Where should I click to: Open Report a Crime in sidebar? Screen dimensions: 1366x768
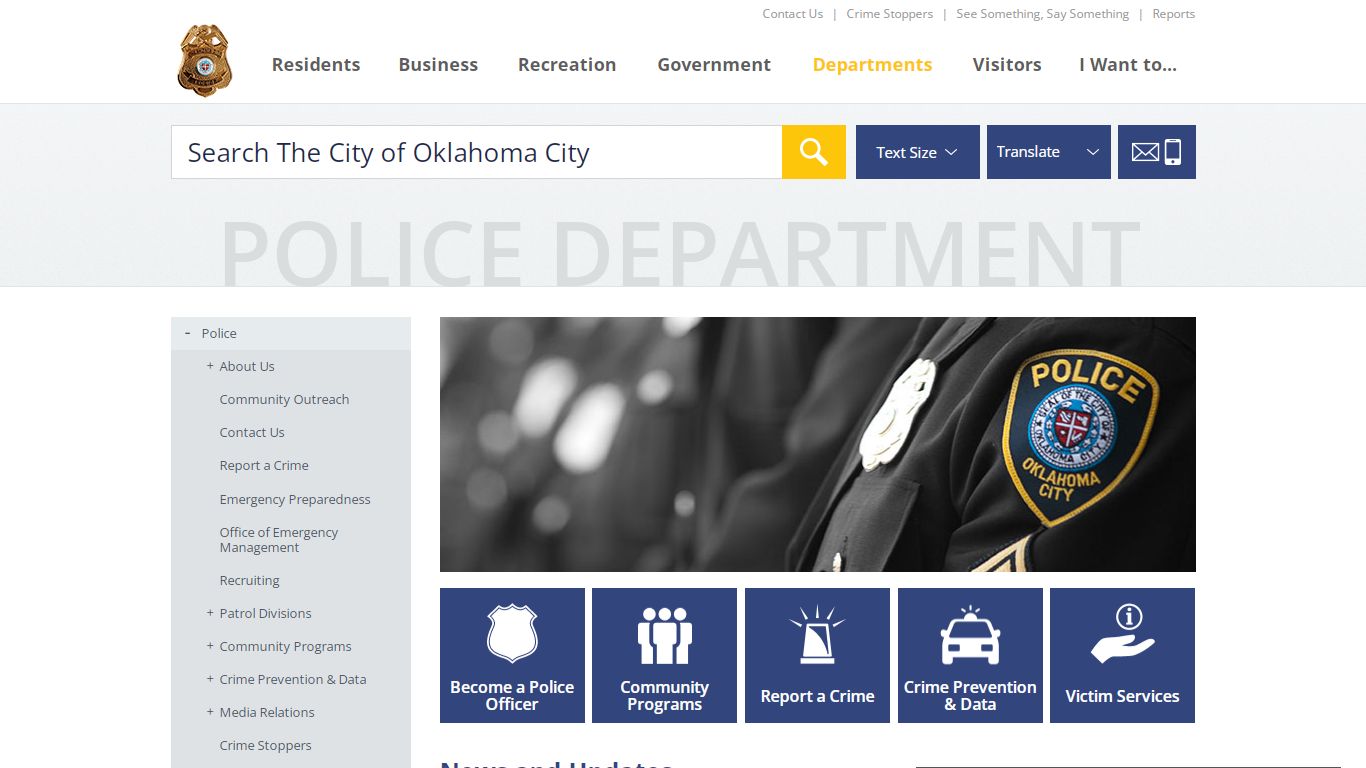pos(264,465)
